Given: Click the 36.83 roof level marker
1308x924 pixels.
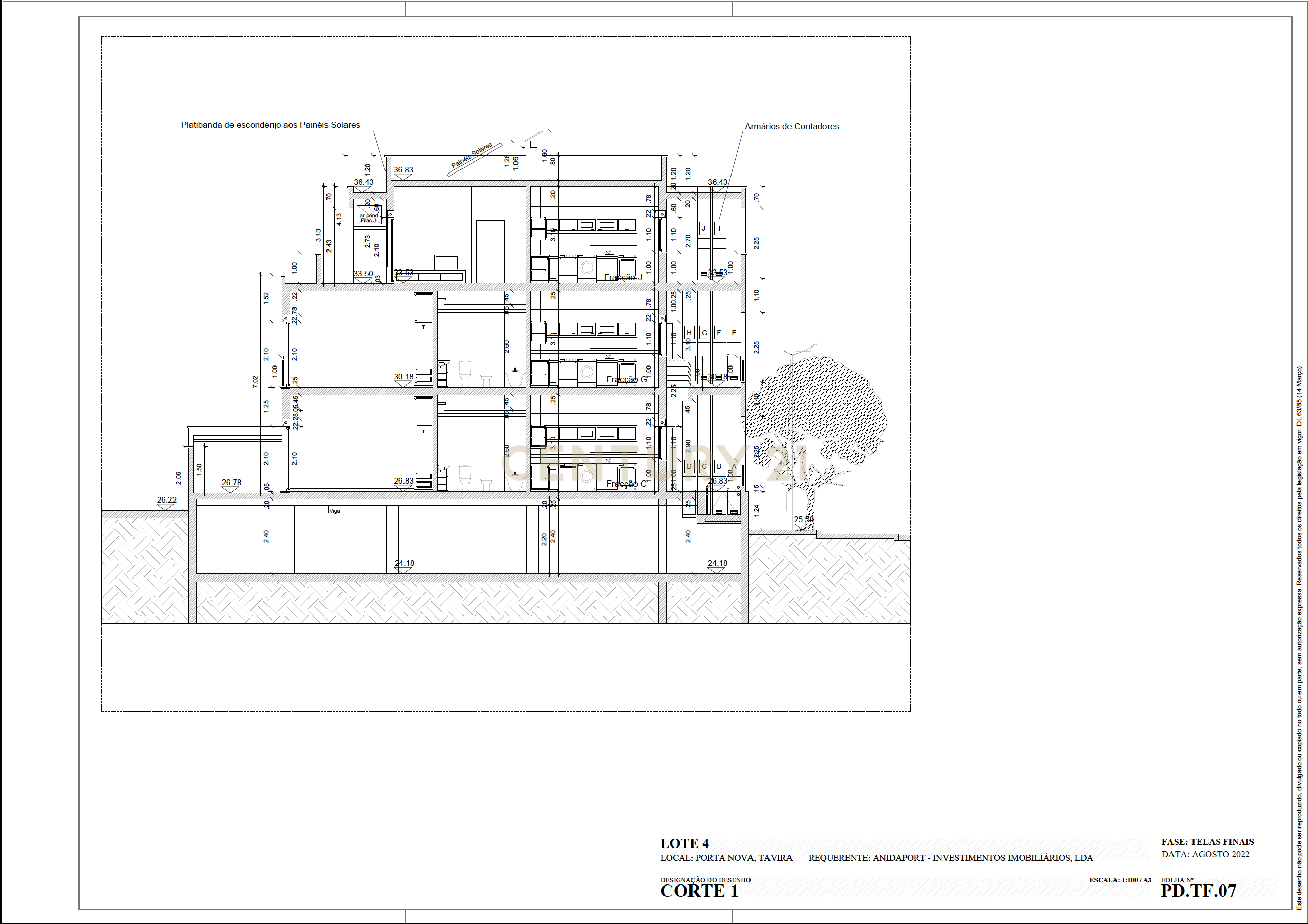Looking at the screenshot, I should (403, 170).
